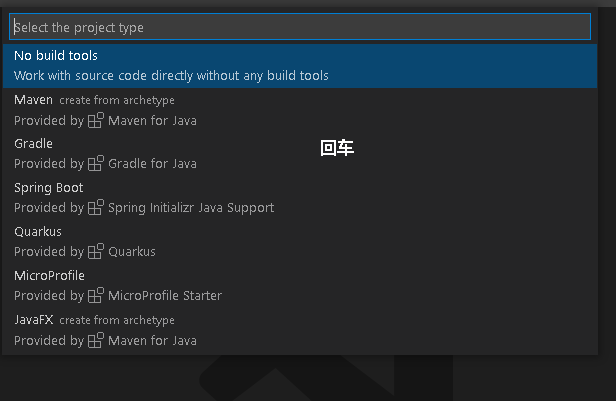Click the 'MicroProfile Starter' provider text
This screenshot has width=616, height=401.
click(x=165, y=296)
